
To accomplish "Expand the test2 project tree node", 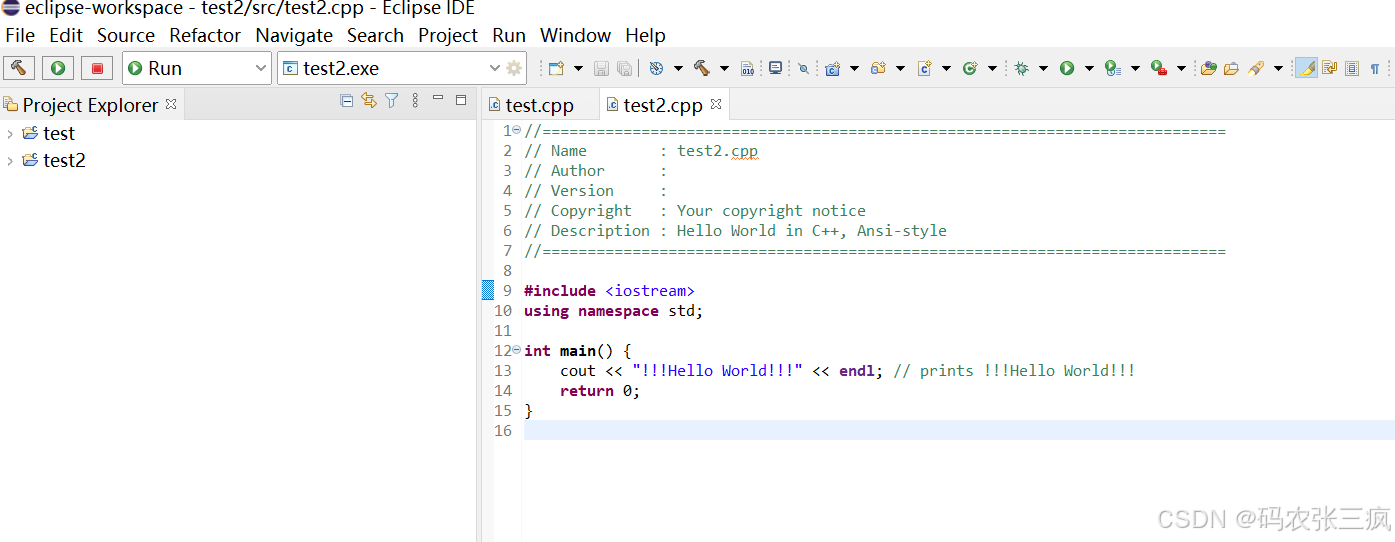I will (10, 160).
